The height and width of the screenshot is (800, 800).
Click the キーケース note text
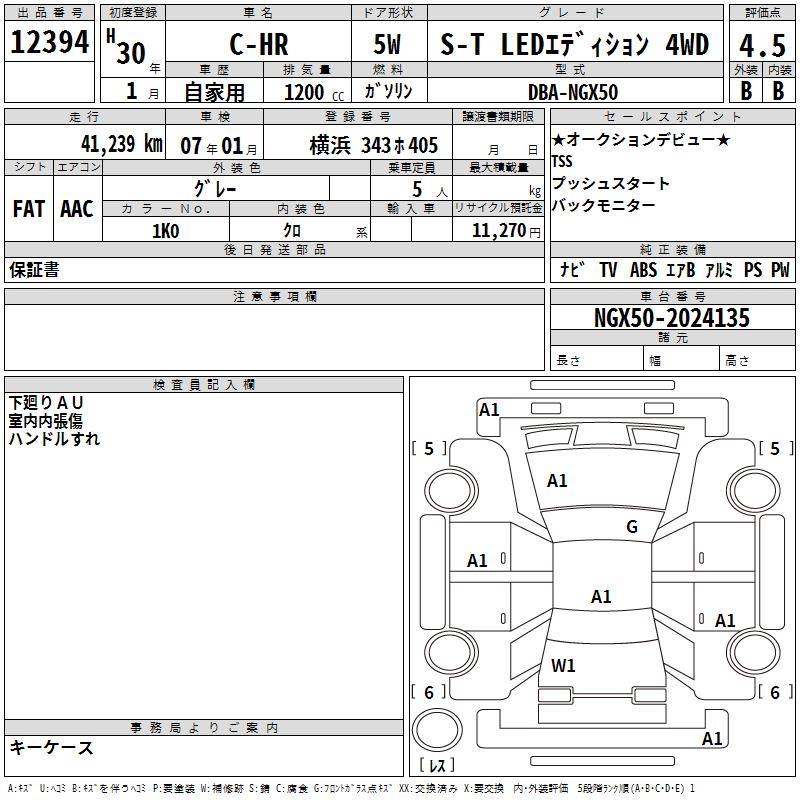[52, 747]
